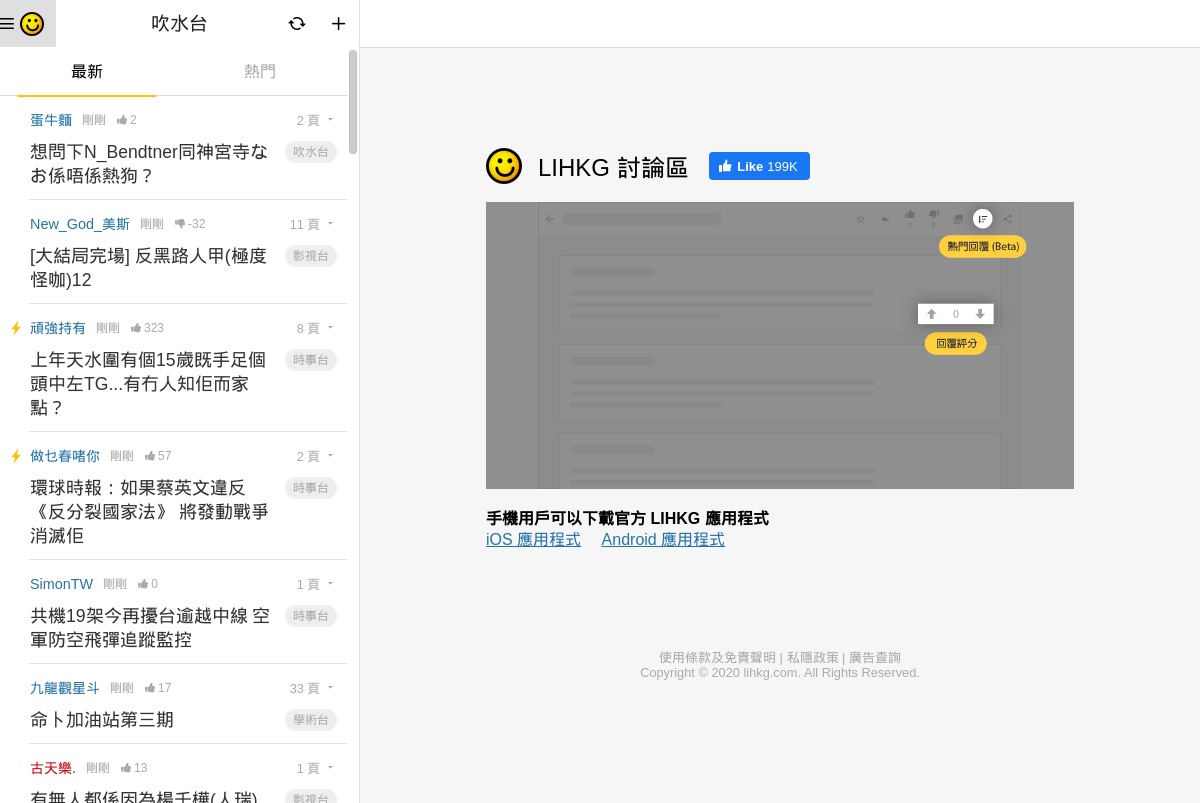
Task: Click the large LIHKG smiley logo
Action: tap(504, 166)
